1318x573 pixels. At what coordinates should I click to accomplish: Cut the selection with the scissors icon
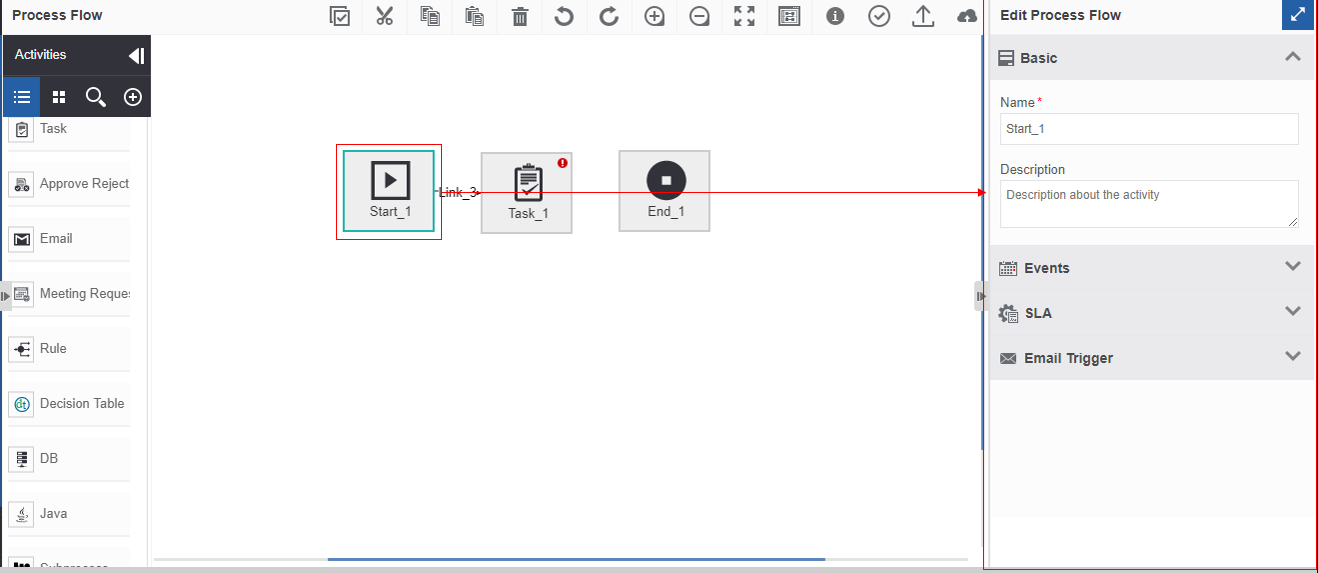[385, 16]
